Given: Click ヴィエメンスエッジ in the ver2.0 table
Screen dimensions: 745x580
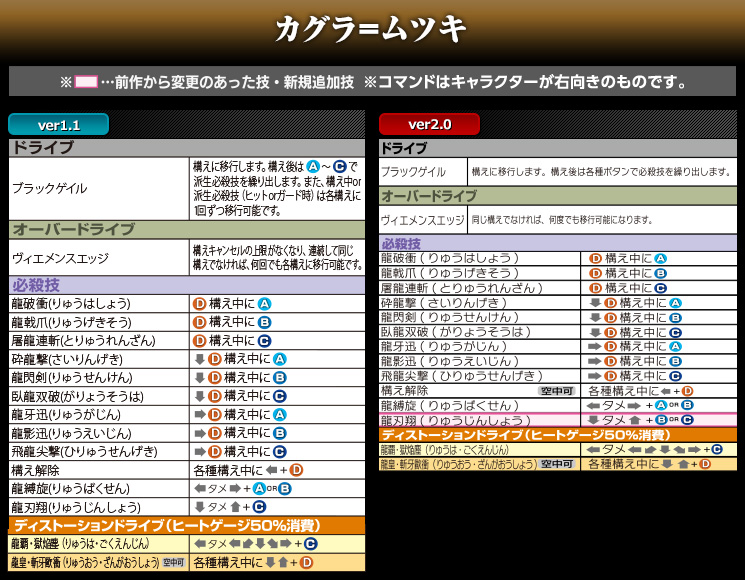Looking at the screenshot, I should pyautogui.click(x=422, y=220).
